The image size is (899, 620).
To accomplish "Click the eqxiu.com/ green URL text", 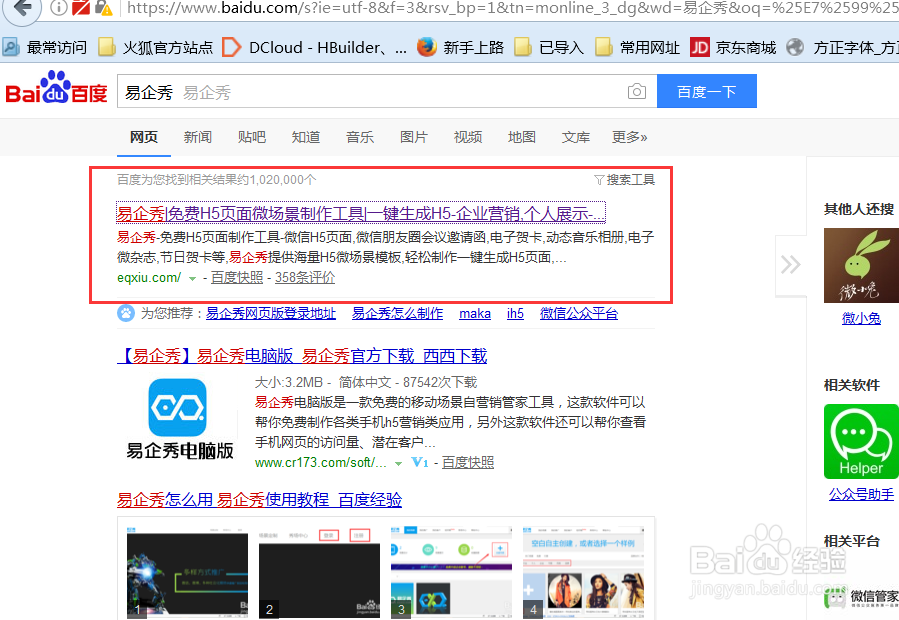I will click(x=148, y=278).
